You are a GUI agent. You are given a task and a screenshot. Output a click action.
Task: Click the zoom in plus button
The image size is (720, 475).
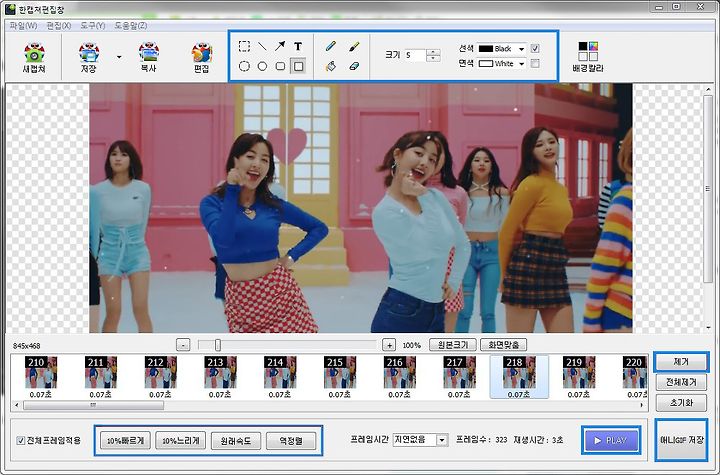(389, 345)
